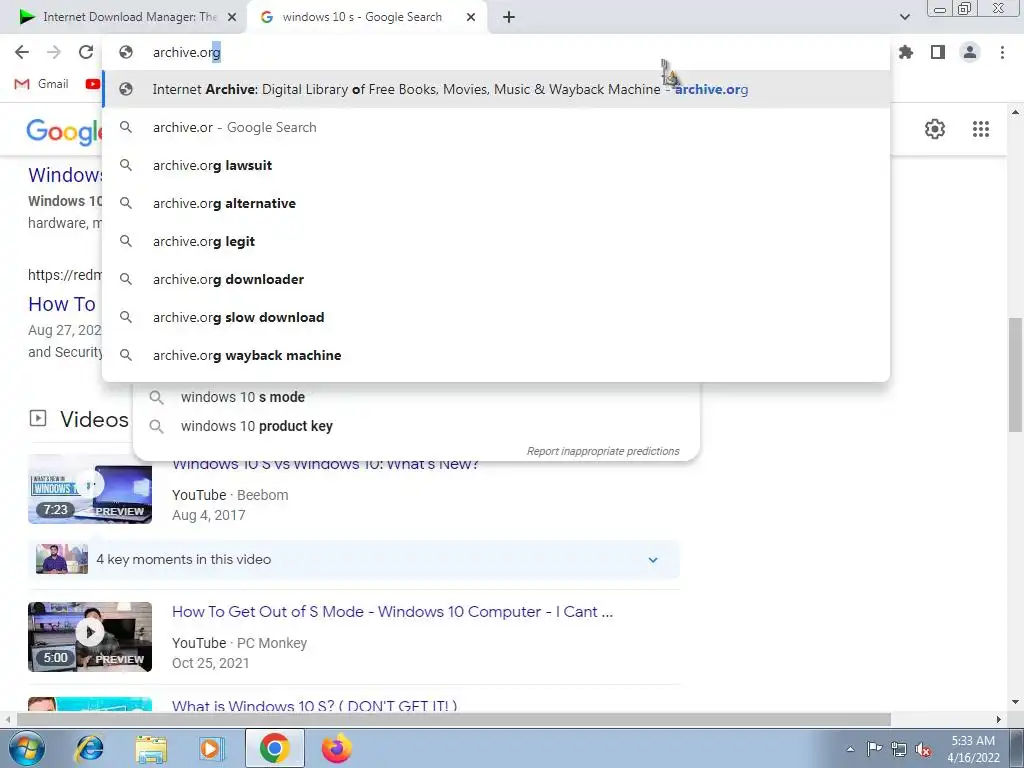Open tab search chevron
The image size is (1024, 768).
[904, 17]
